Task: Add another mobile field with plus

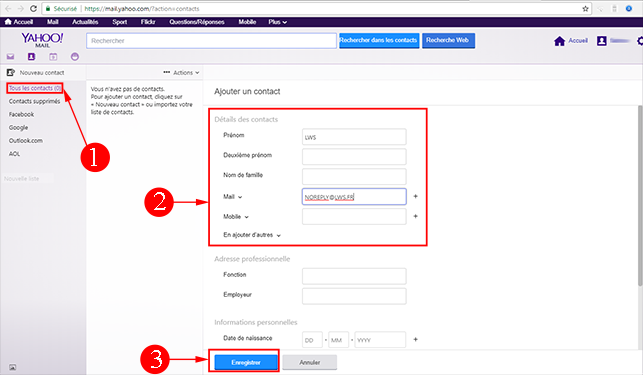Action: 415,216
